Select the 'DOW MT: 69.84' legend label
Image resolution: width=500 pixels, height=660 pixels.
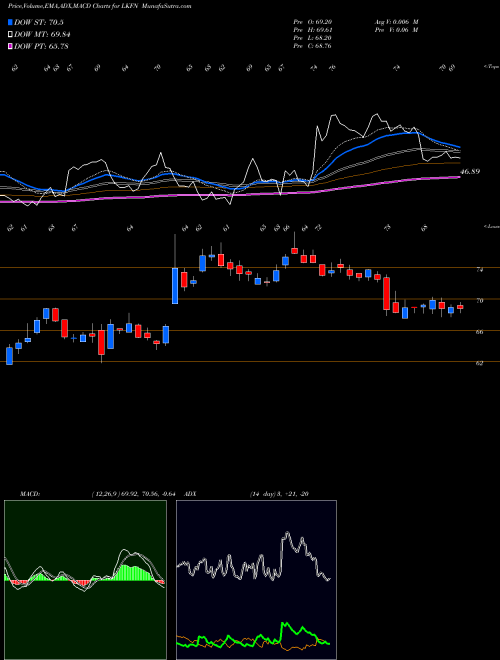[42, 35]
